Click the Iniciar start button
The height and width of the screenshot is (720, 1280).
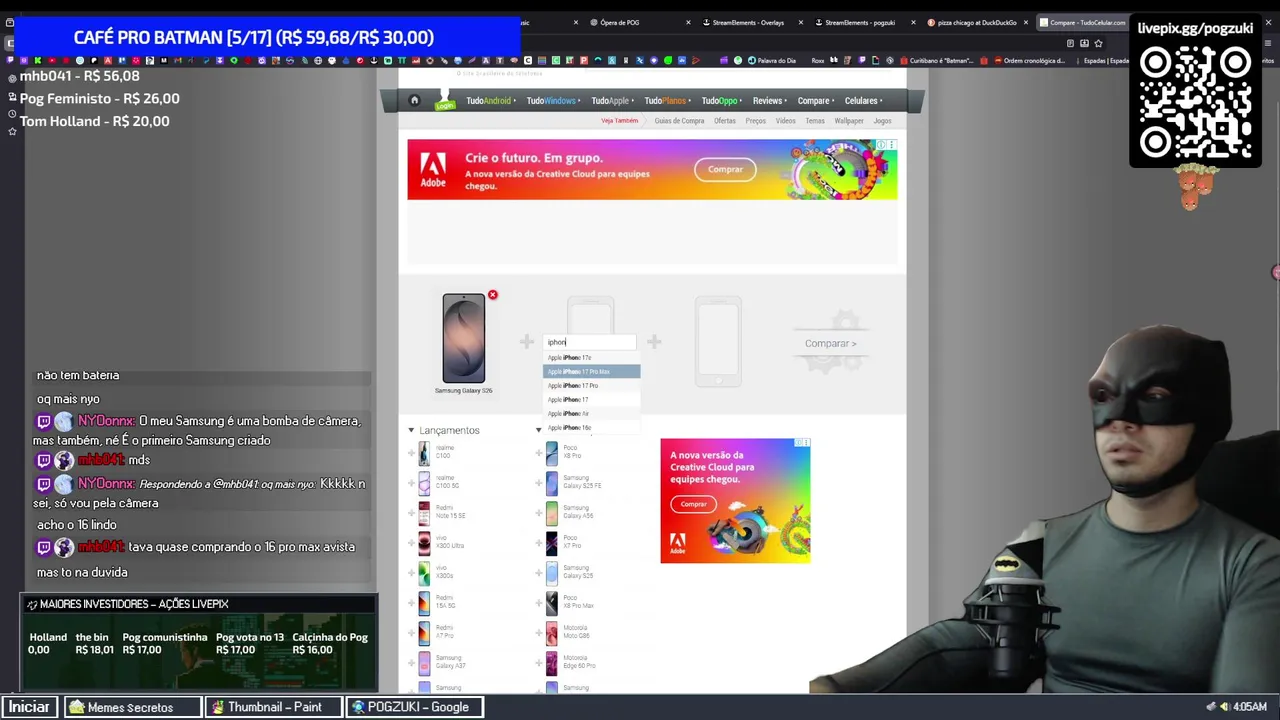[29, 707]
